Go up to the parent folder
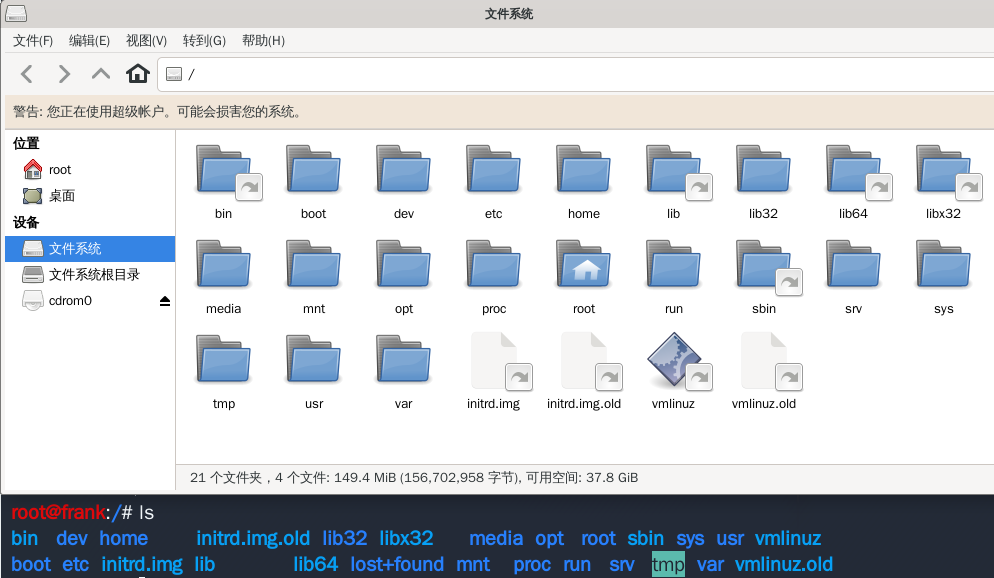This screenshot has width=994, height=578. click(x=101, y=74)
